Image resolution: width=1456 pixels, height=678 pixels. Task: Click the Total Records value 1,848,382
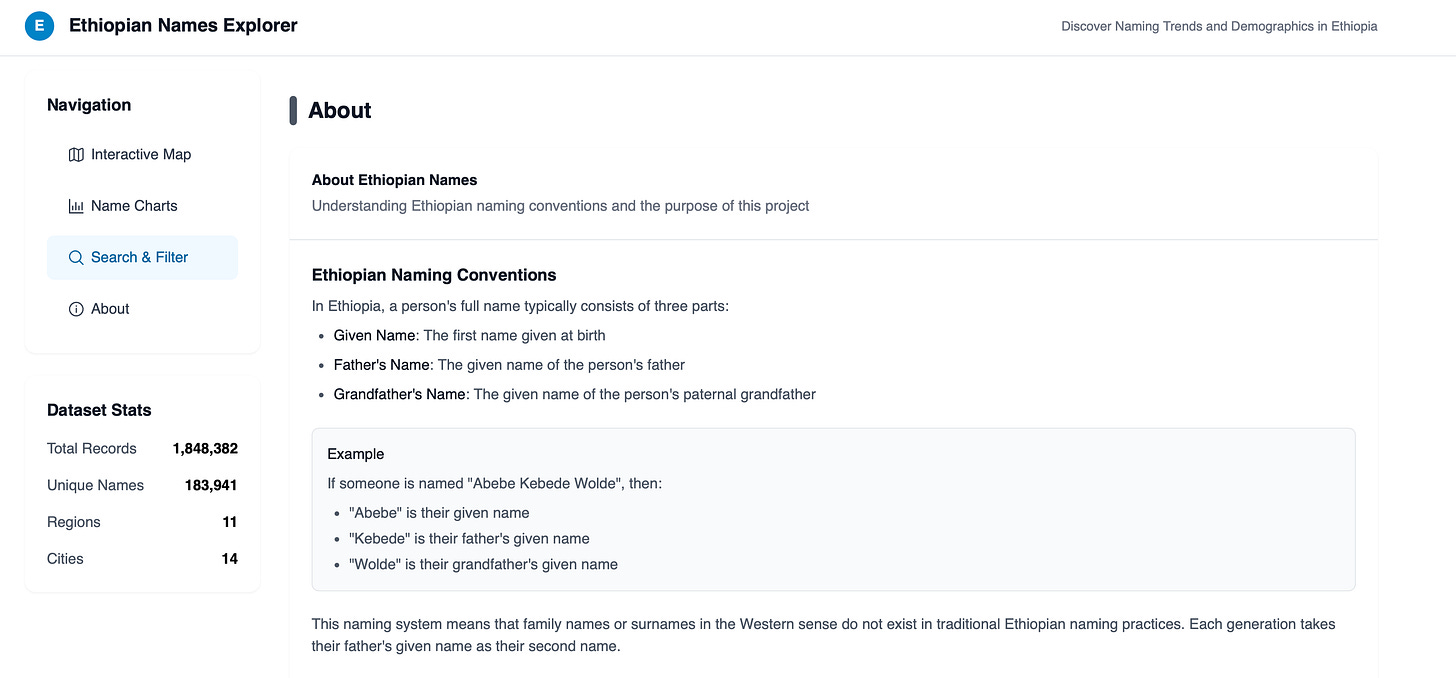[205, 448]
